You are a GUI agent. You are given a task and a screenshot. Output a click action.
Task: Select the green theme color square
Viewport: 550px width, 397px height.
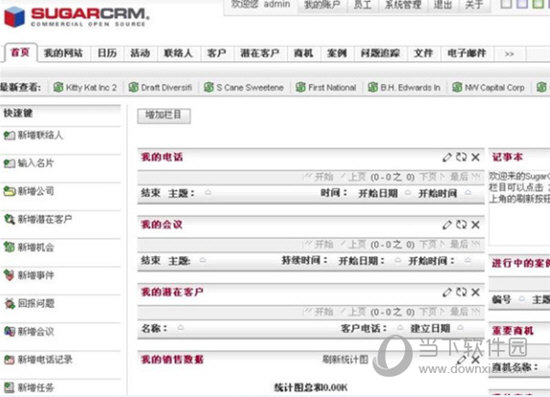pos(538,4)
